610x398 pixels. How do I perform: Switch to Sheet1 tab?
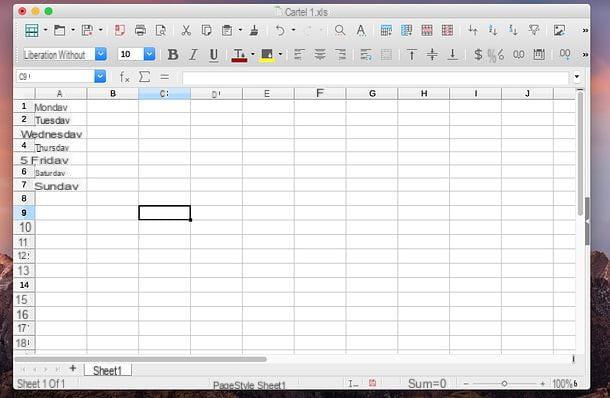pos(108,370)
